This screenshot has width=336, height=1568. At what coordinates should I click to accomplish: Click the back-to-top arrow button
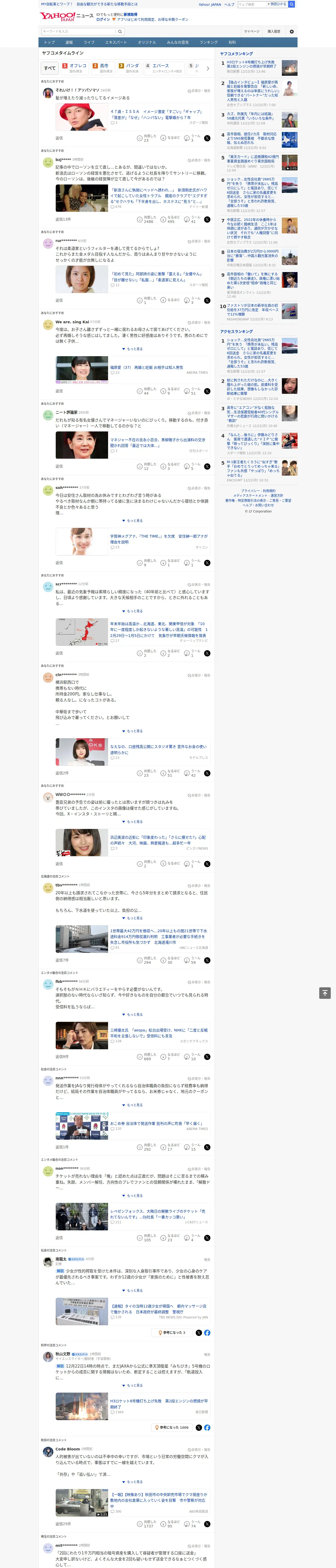[325, 993]
